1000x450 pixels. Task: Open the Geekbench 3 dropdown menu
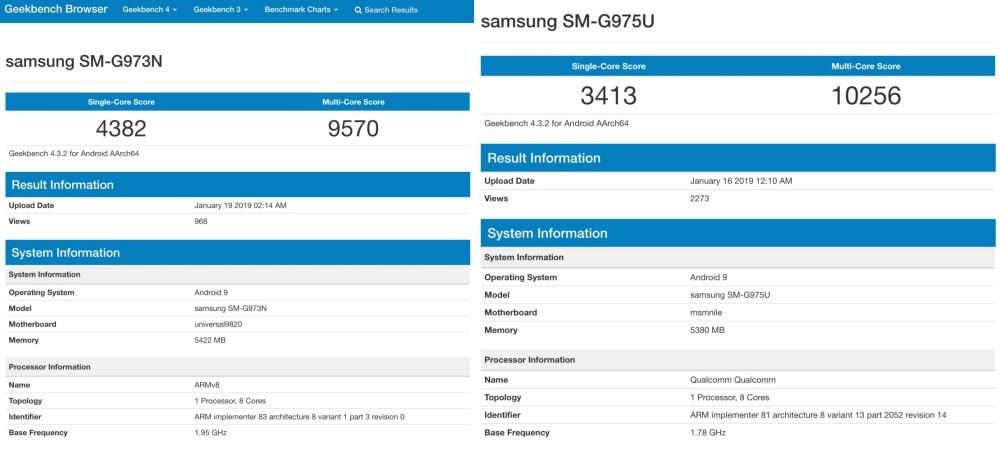click(x=221, y=10)
